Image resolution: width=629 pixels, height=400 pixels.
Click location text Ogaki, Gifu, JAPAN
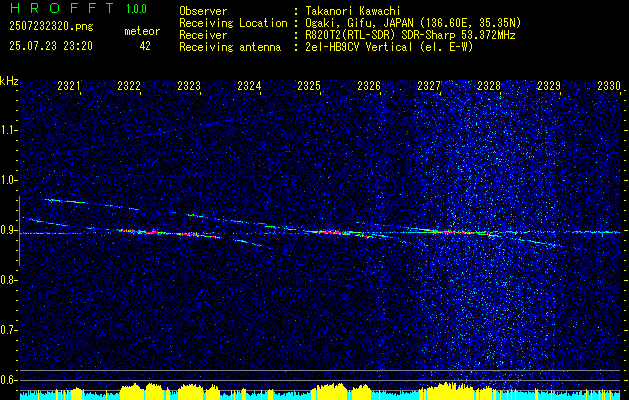point(359,23)
